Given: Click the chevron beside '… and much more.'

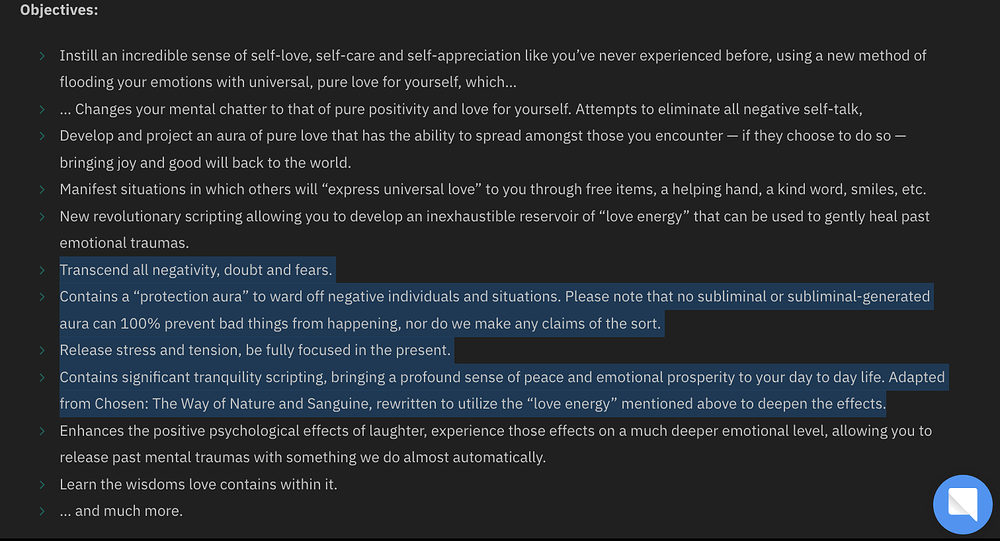Looking at the screenshot, I should coord(42,511).
